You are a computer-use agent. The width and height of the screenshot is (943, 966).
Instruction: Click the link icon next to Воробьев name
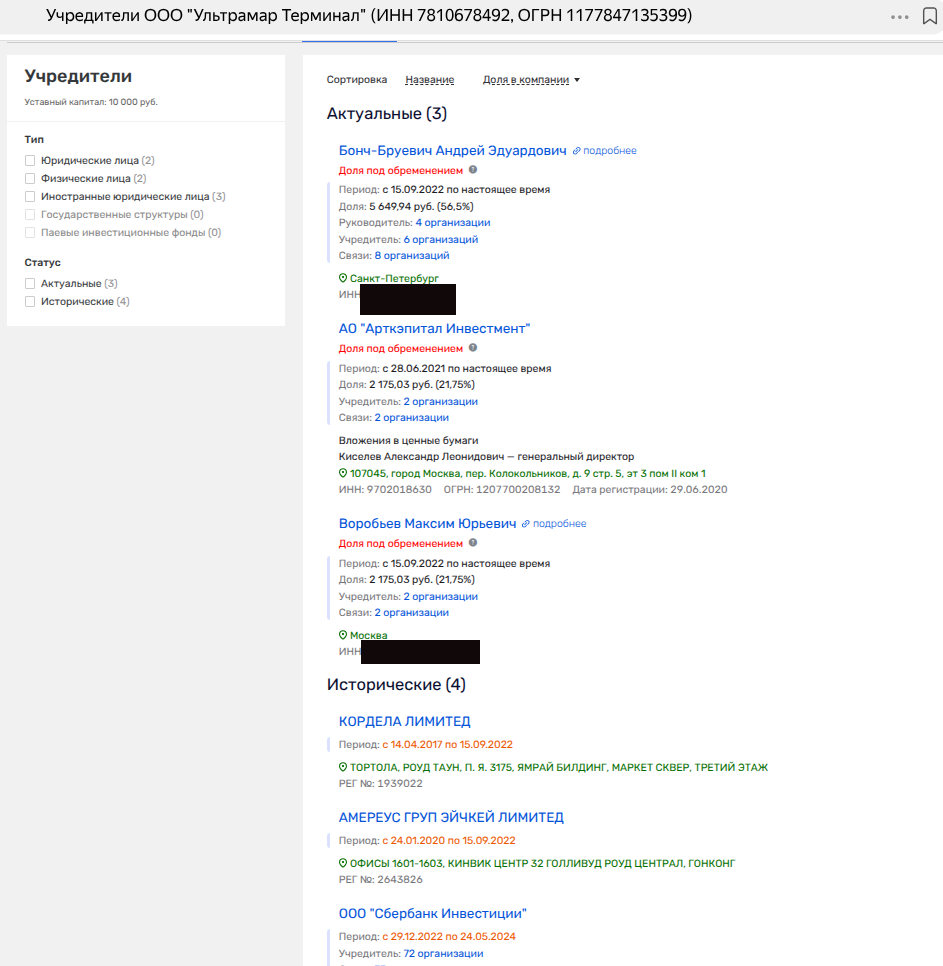coord(526,524)
